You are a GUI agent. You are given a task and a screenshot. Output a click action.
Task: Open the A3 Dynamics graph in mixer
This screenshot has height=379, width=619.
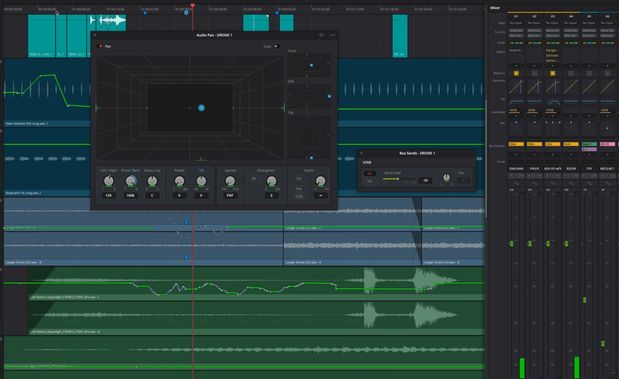553,87
